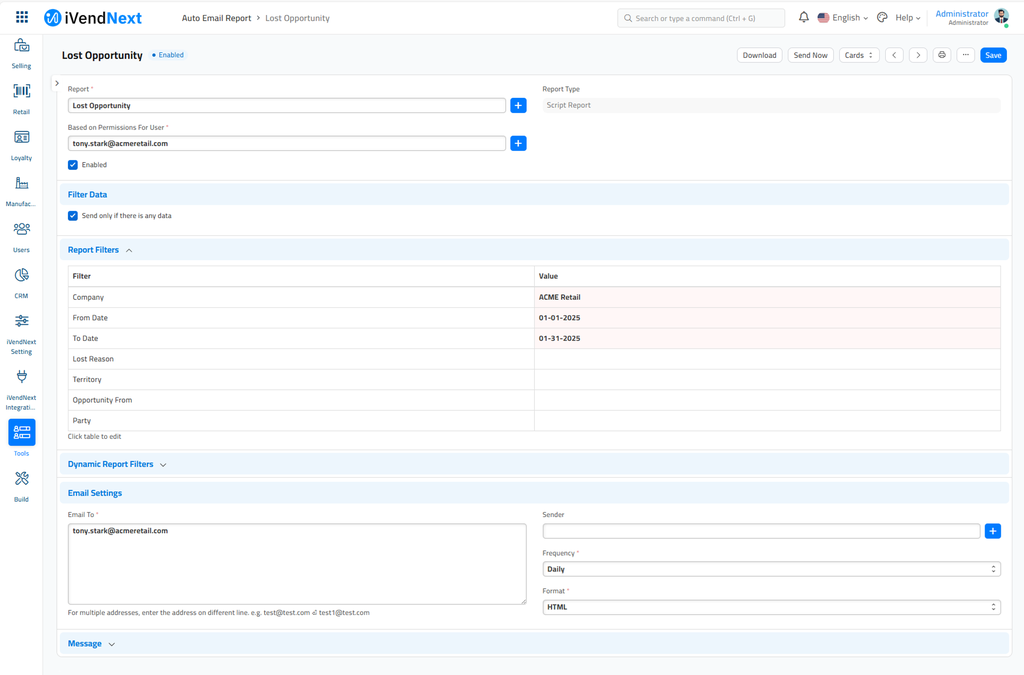Toggle Send only if there is any data

pos(73,216)
